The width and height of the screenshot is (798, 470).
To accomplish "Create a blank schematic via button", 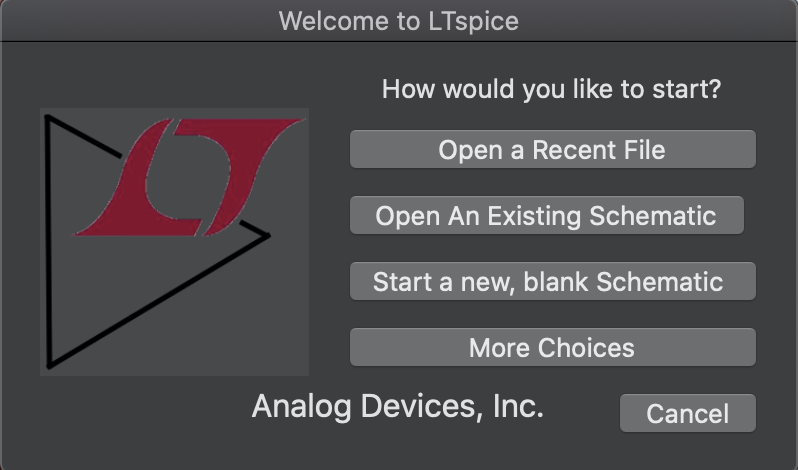I will point(553,281).
